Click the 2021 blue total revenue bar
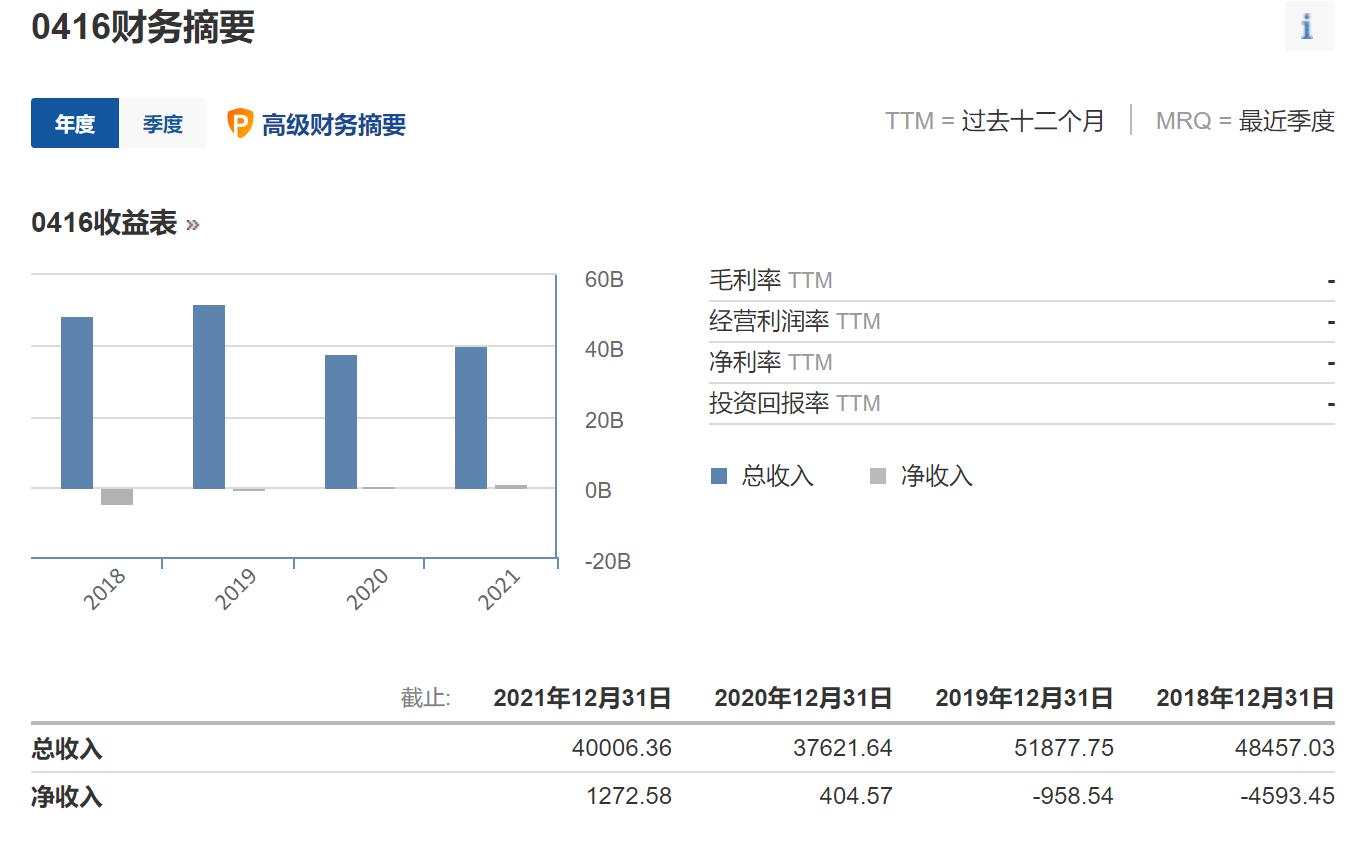1357x845 pixels. (x=471, y=417)
